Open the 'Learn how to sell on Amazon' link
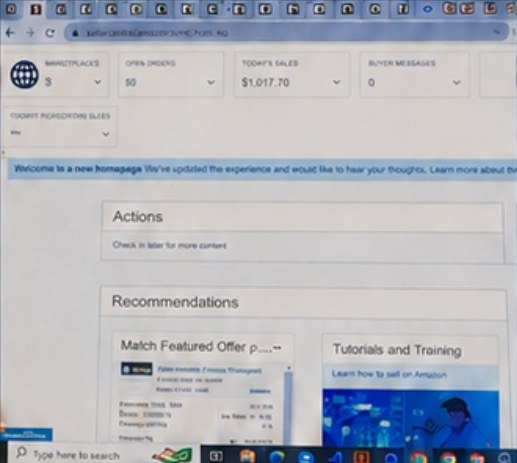The height and width of the screenshot is (463, 517). [x=389, y=374]
